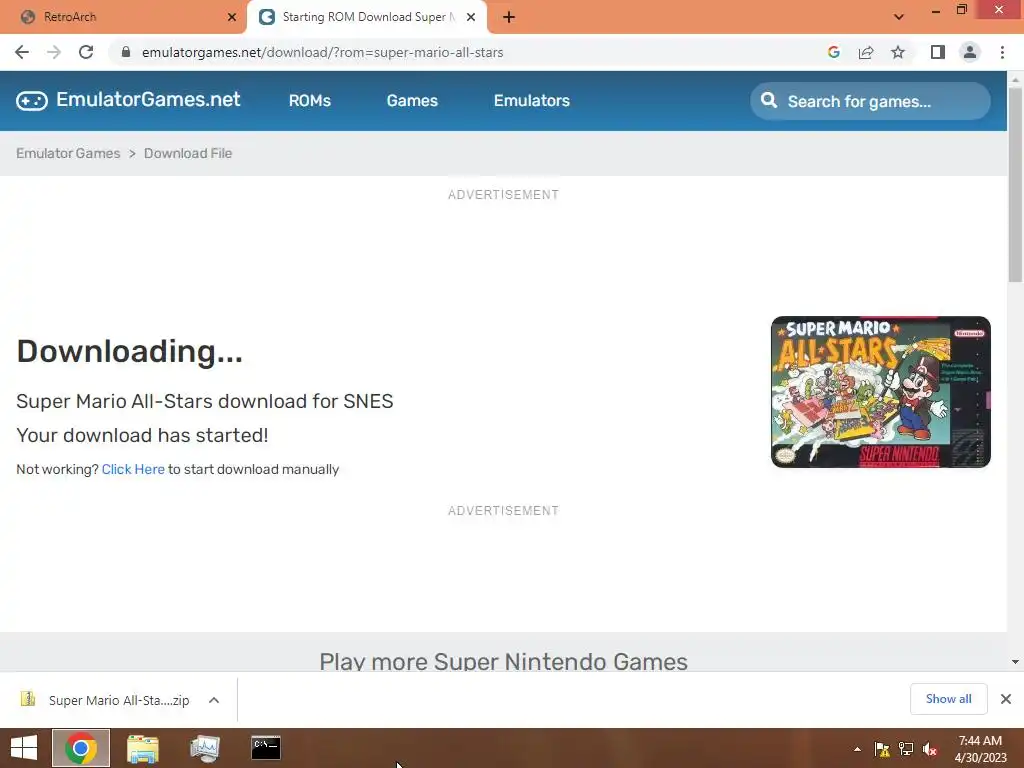Open Command Prompt from taskbar
The image size is (1024, 768).
266,748
